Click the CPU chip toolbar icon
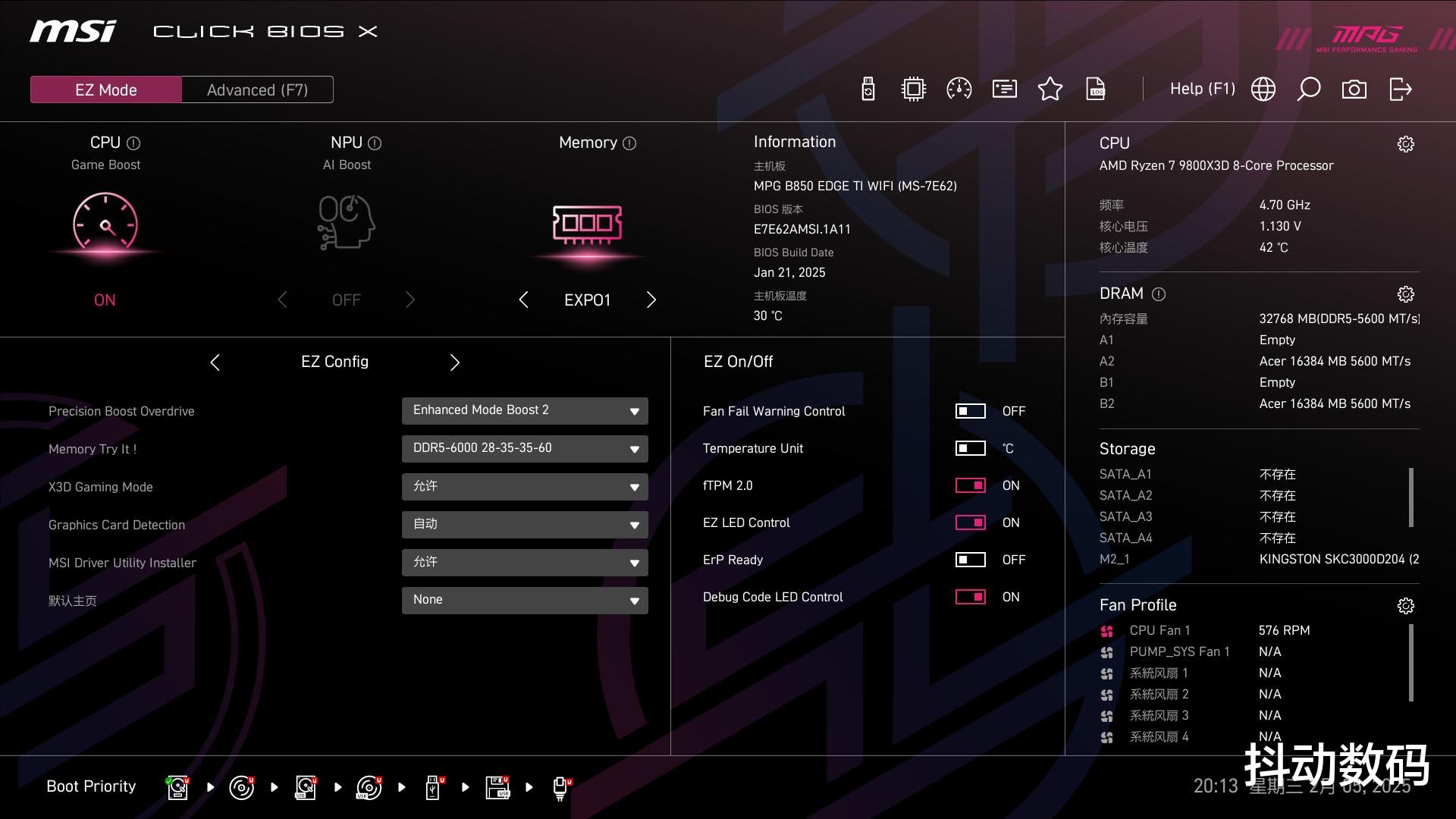Image resolution: width=1456 pixels, height=819 pixels. tap(914, 89)
